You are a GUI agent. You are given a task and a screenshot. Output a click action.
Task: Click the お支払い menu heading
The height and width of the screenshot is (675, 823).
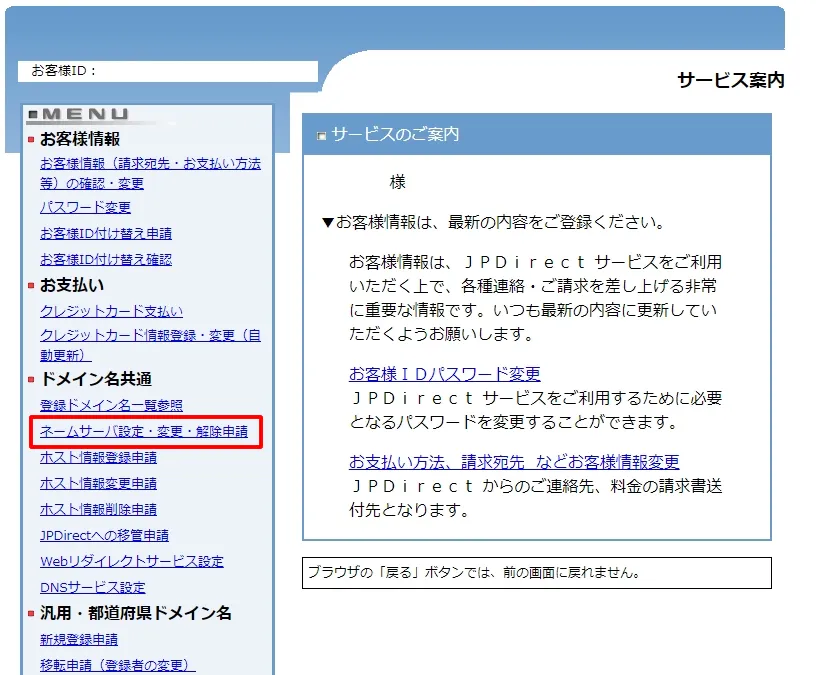pos(72,285)
